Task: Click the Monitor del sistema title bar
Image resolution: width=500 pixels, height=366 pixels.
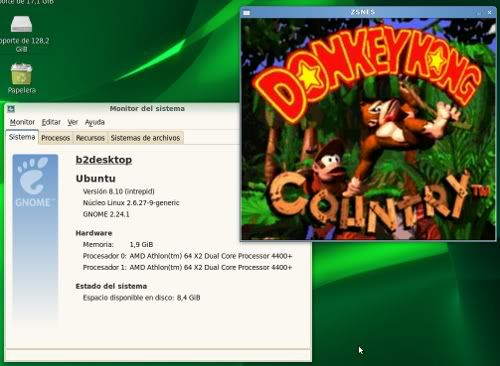Action: (x=147, y=108)
